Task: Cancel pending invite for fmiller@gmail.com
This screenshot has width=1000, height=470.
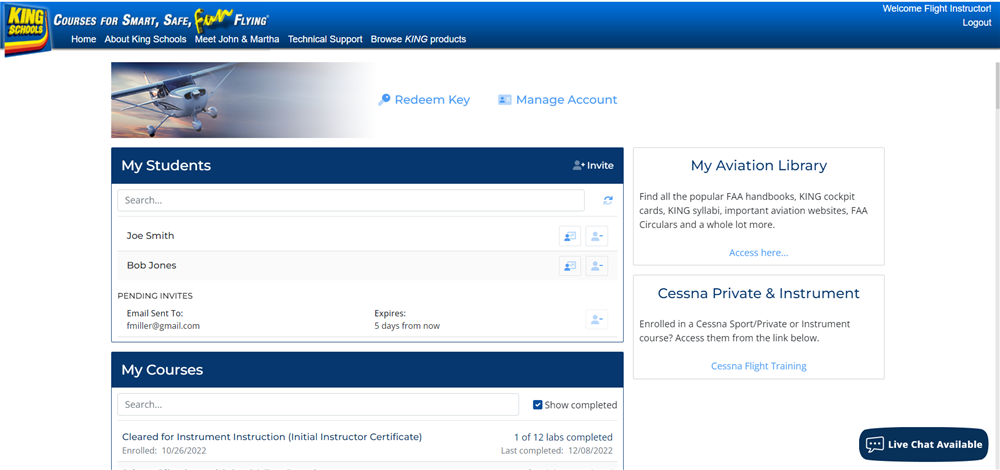Action: [596, 319]
